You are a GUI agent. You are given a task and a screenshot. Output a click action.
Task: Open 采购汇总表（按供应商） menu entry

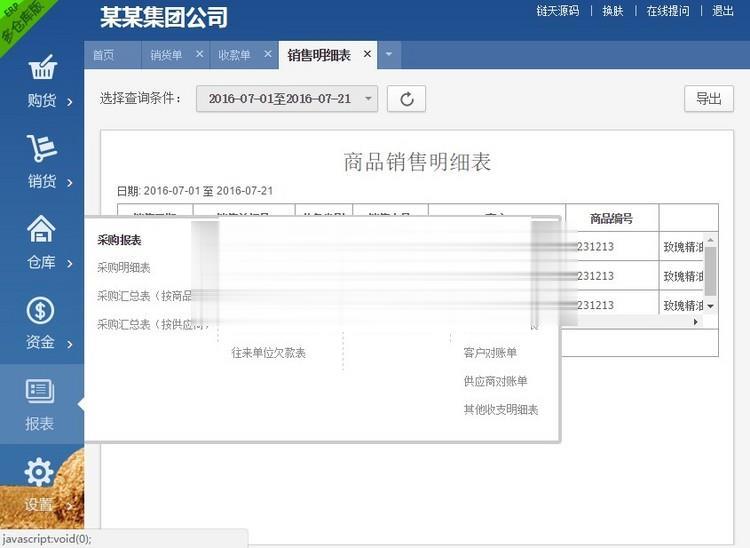pyautogui.click(x=153, y=325)
